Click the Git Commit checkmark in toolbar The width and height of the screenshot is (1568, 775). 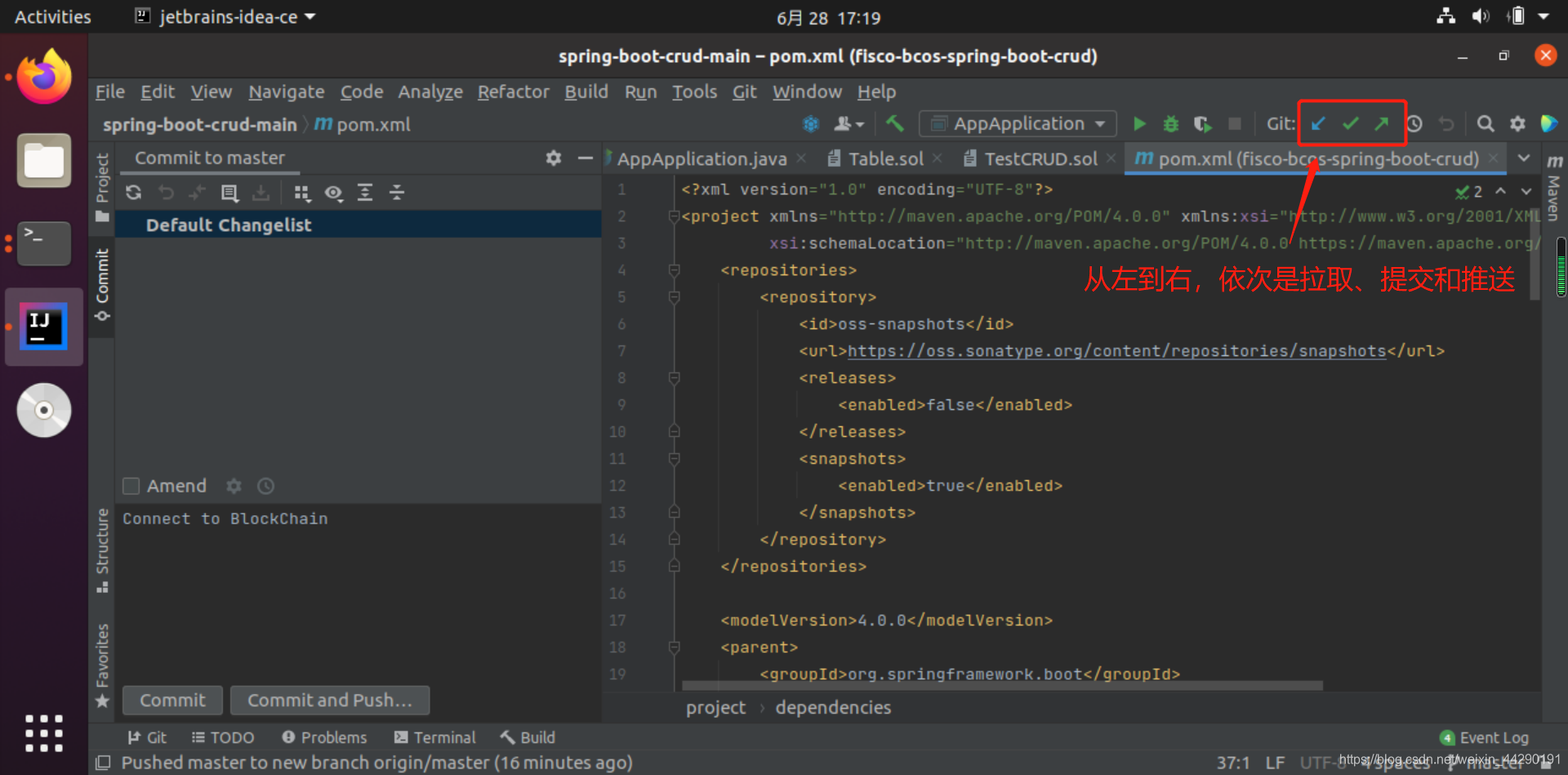[1350, 124]
